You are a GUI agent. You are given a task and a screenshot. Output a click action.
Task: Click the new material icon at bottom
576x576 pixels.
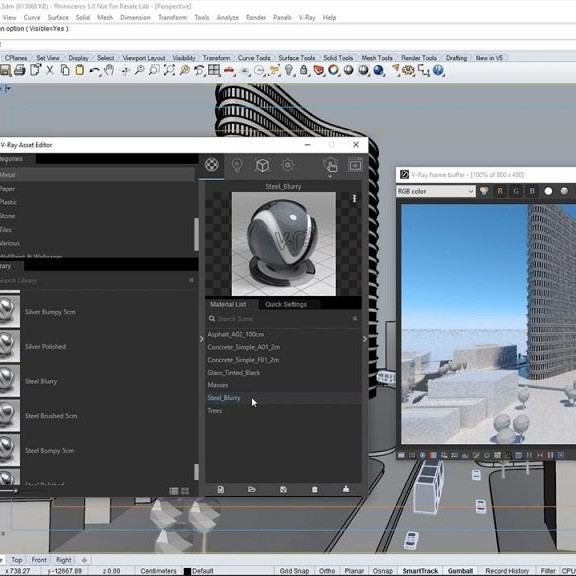(x=220, y=489)
